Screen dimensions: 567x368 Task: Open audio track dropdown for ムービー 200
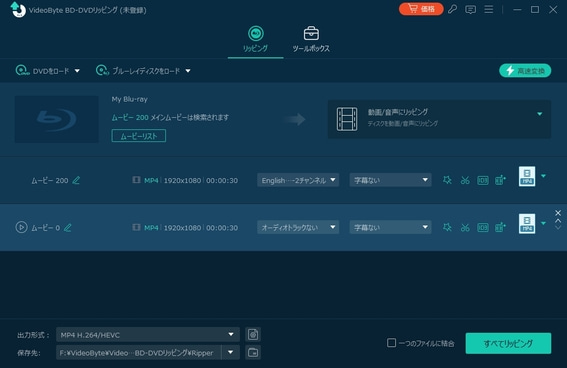298,180
